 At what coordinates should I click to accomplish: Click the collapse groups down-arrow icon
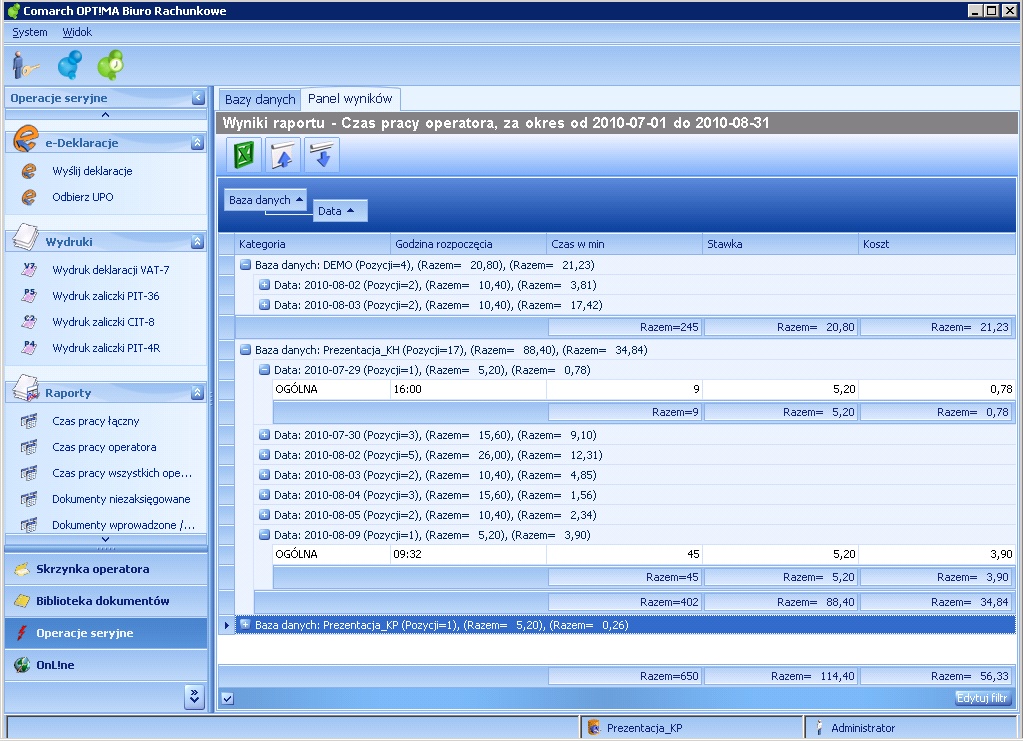click(x=322, y=155)
